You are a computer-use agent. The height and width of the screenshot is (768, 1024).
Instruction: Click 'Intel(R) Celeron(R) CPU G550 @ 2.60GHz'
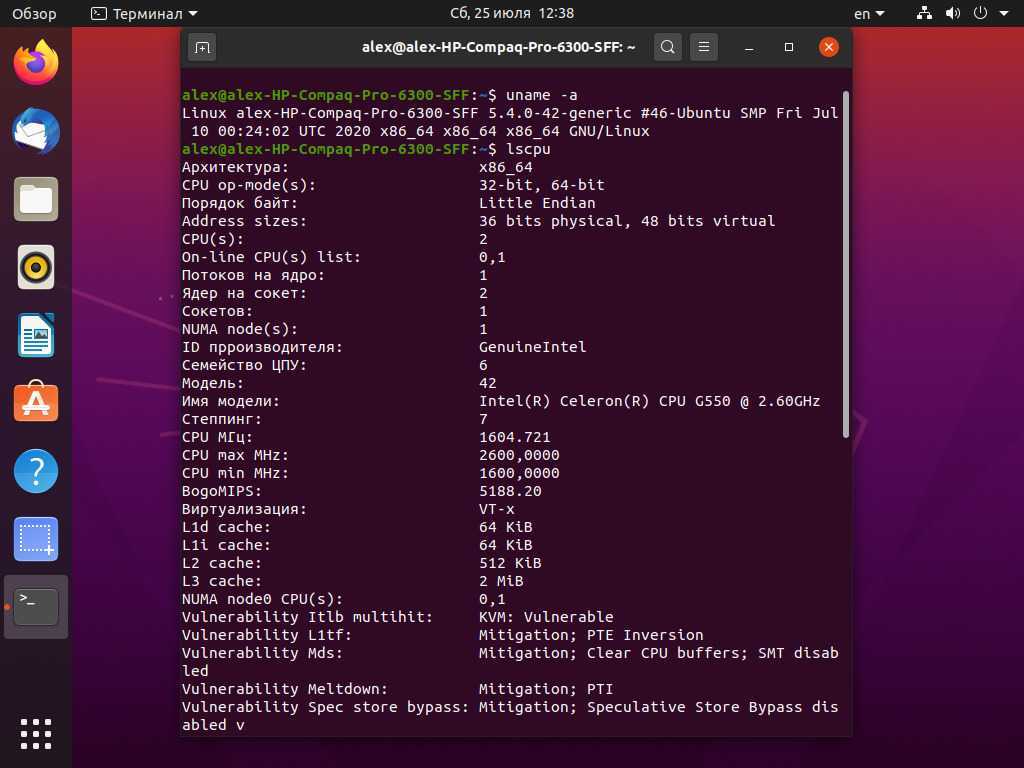(x=649, y=401)
